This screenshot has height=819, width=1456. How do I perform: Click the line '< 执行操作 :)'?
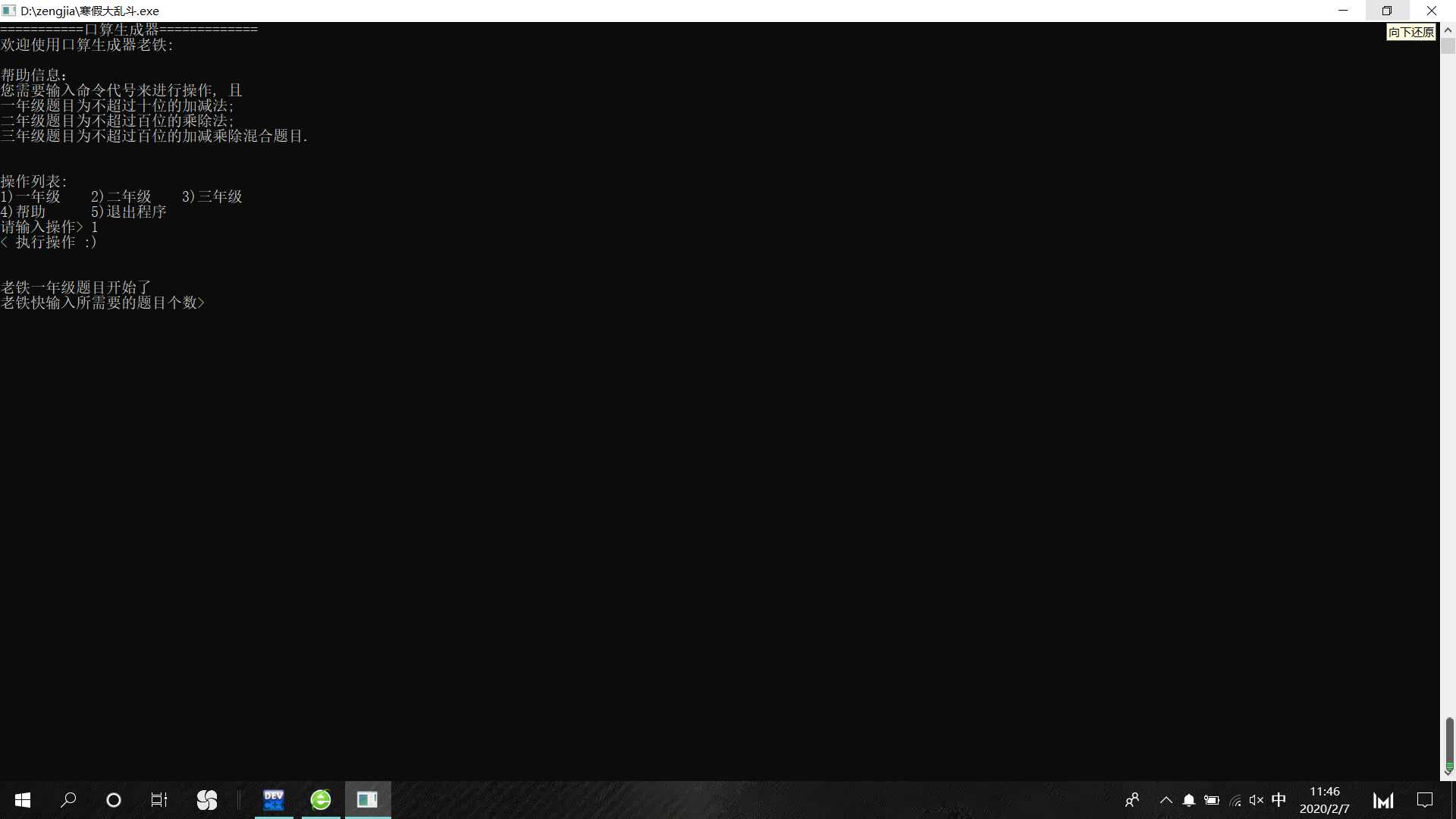(x=49, y=242)
